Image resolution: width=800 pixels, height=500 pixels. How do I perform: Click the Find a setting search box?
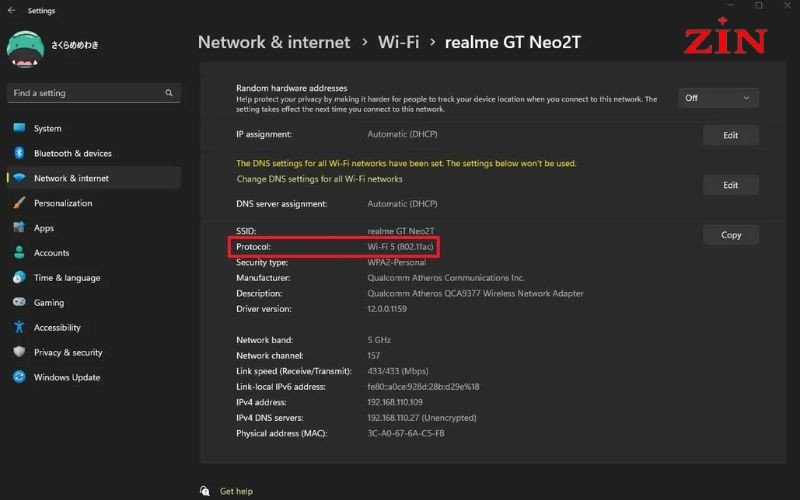tap(85, 93)
